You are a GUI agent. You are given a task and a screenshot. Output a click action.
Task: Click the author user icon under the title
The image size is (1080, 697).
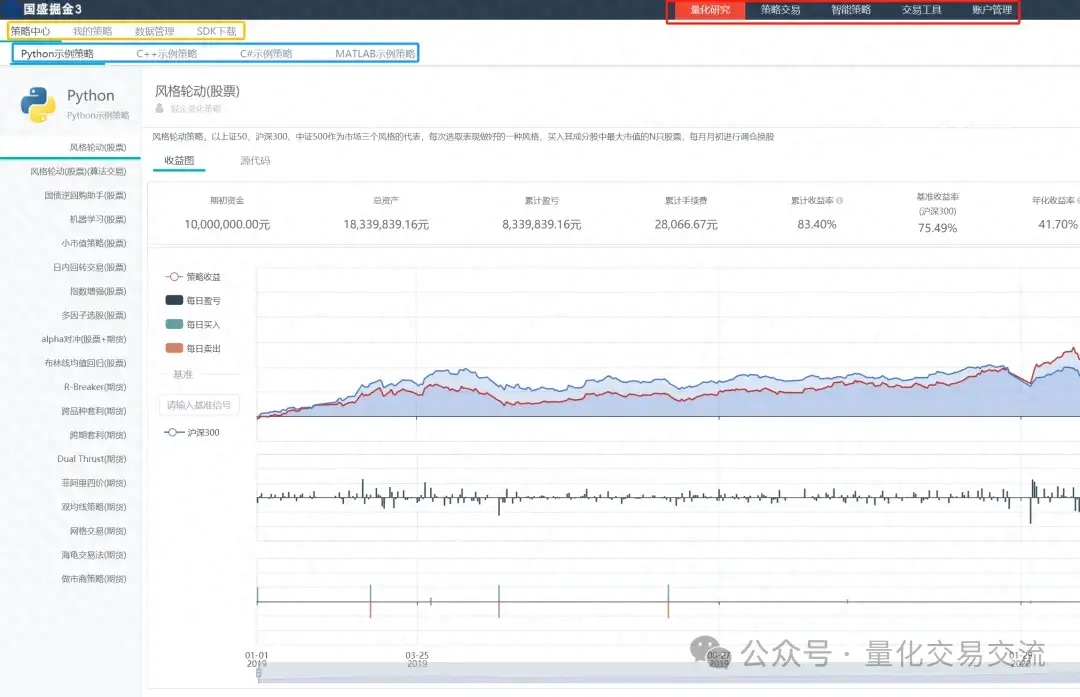[x=159, y=109]
